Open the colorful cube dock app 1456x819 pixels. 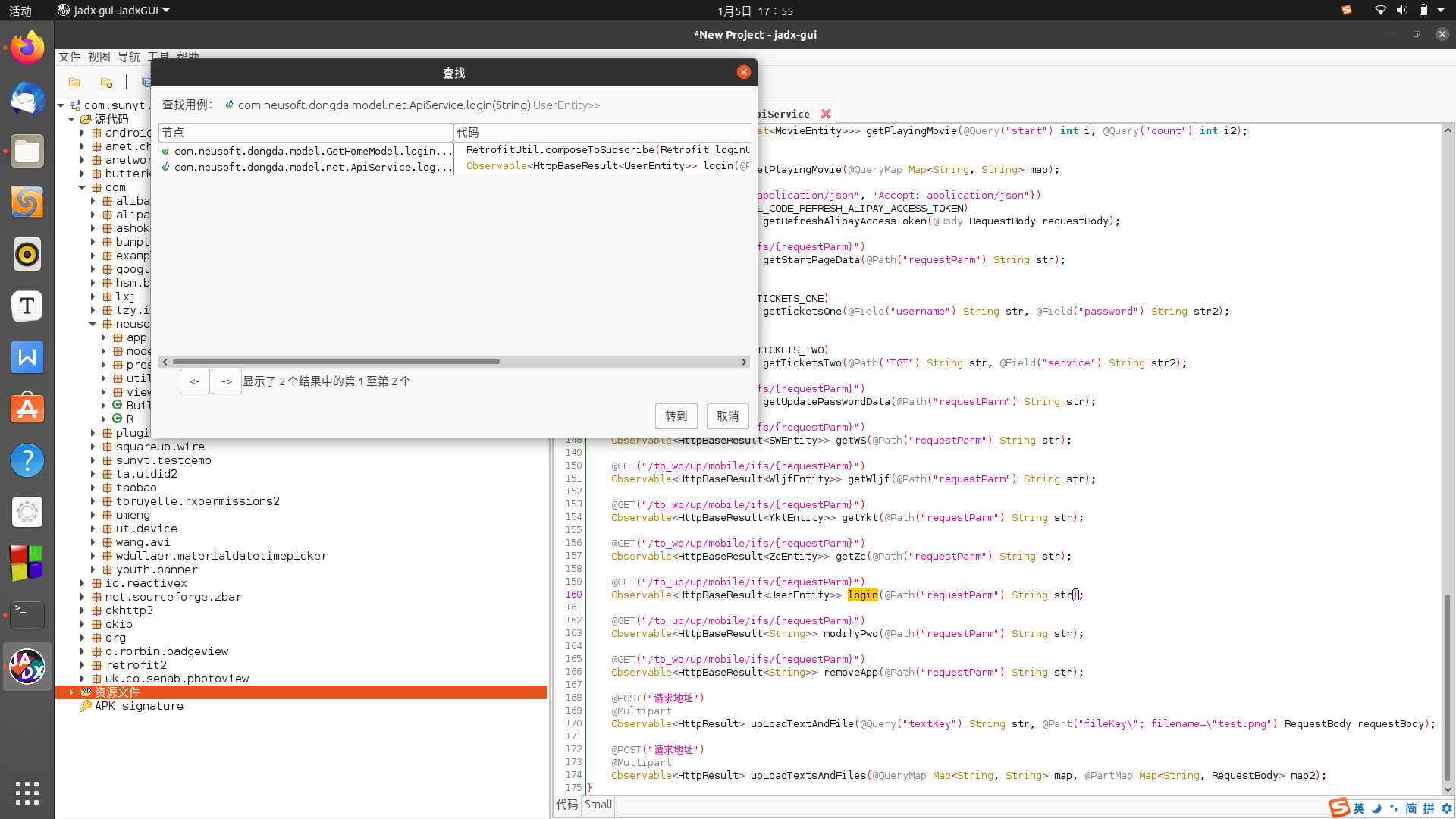click(x=27, y=563)
